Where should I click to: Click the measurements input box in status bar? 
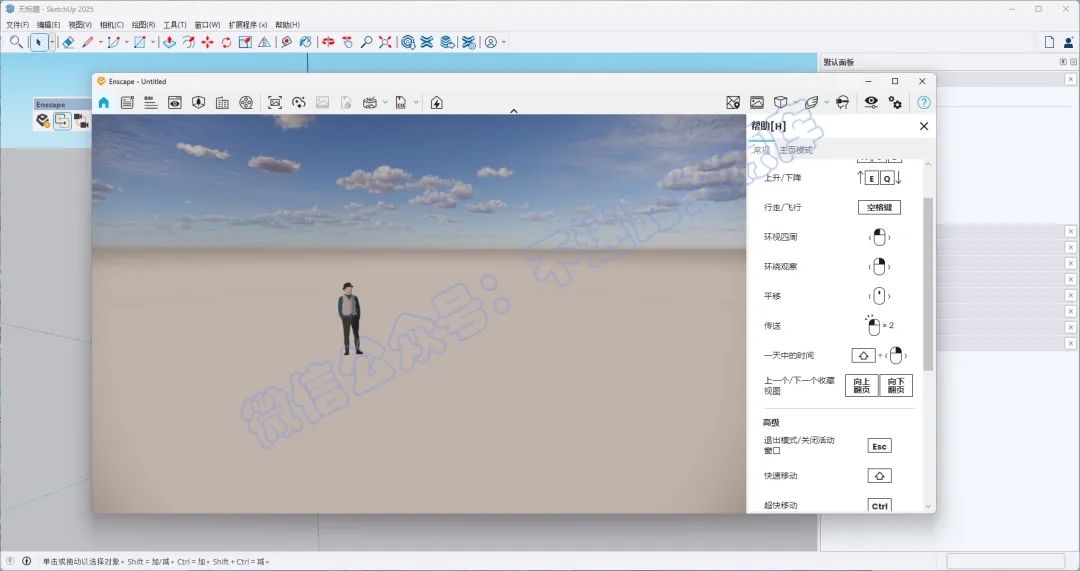point(1005,561)
